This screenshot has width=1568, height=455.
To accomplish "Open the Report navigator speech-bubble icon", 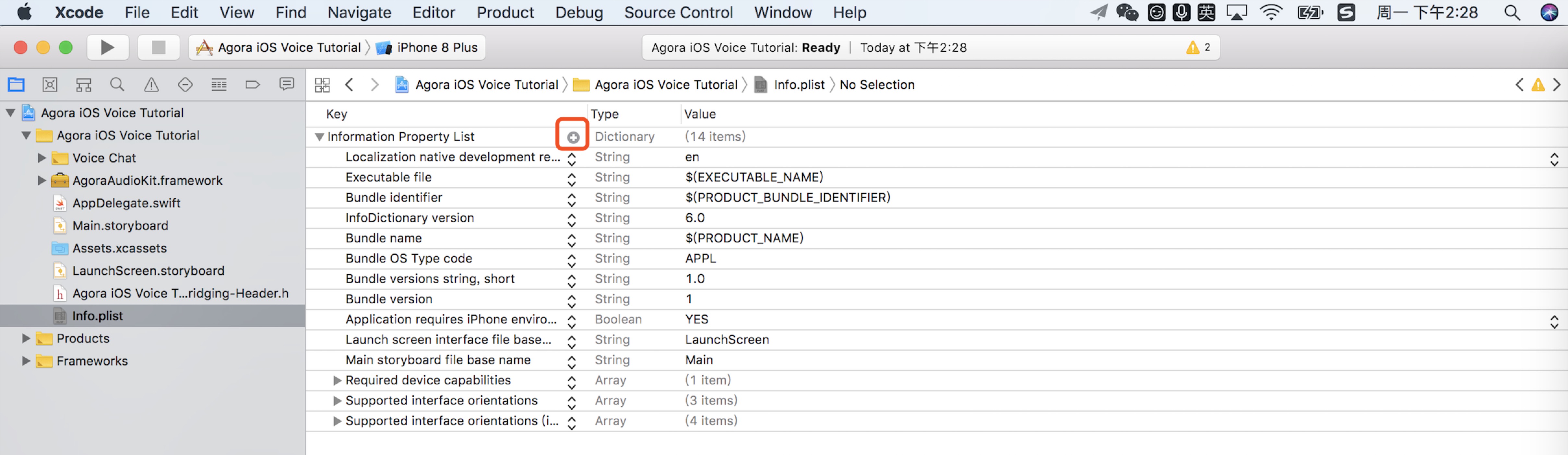I will (287, 85).
